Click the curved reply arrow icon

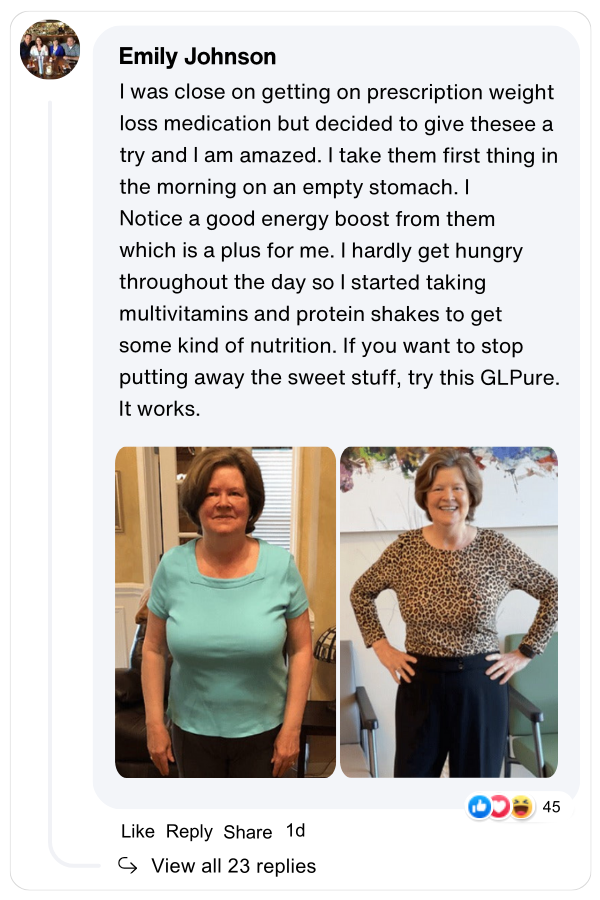(127, 865)
